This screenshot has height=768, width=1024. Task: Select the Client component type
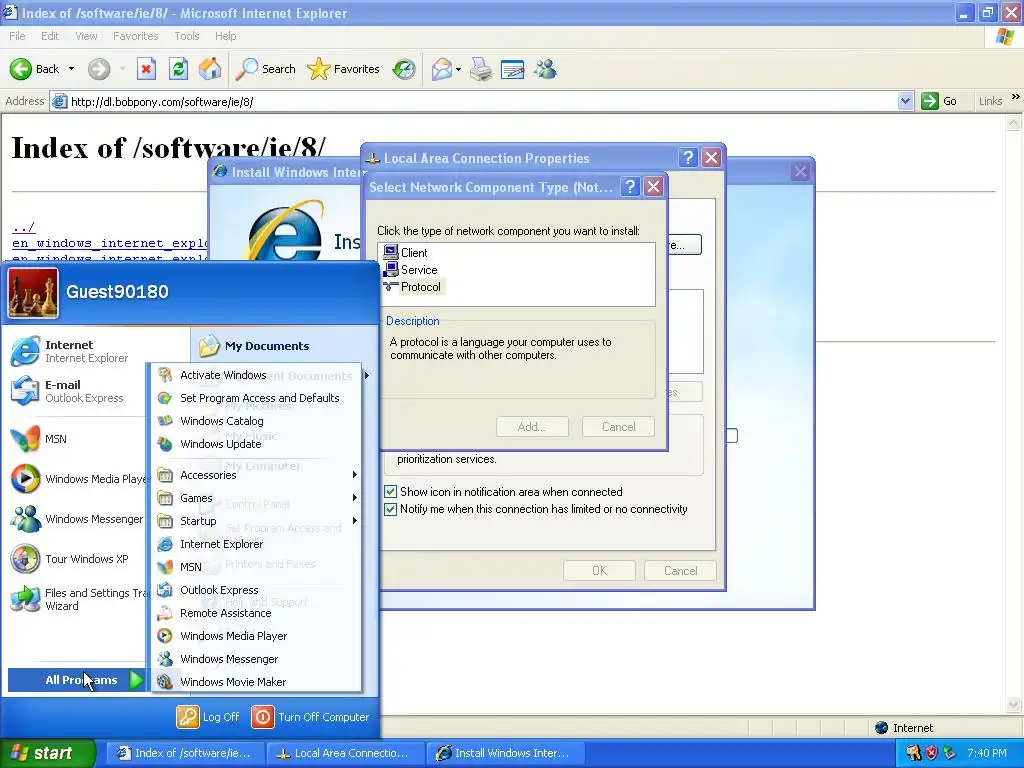pos(406,253)
